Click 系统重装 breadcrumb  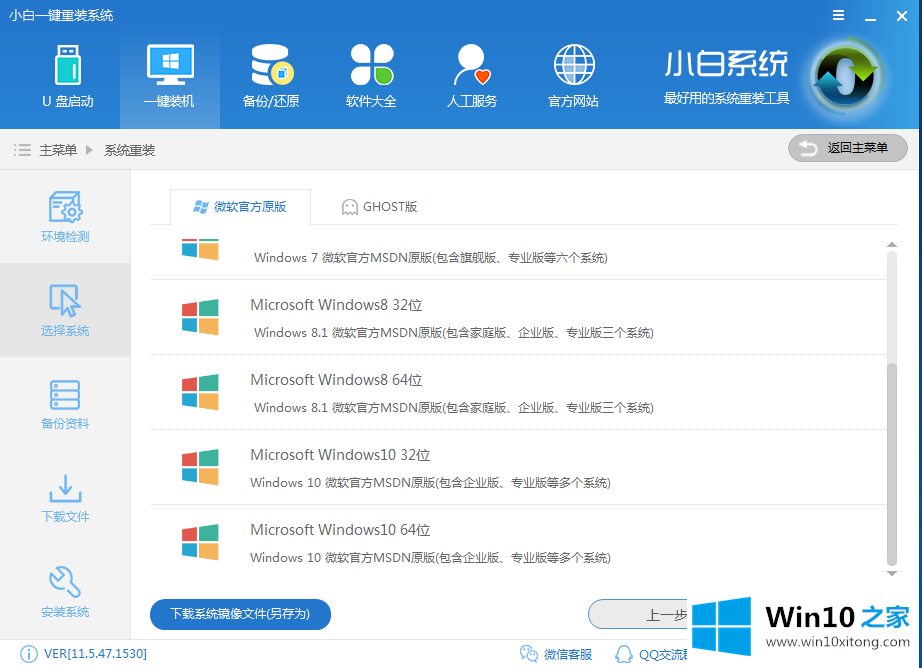[x=129, y=151]
